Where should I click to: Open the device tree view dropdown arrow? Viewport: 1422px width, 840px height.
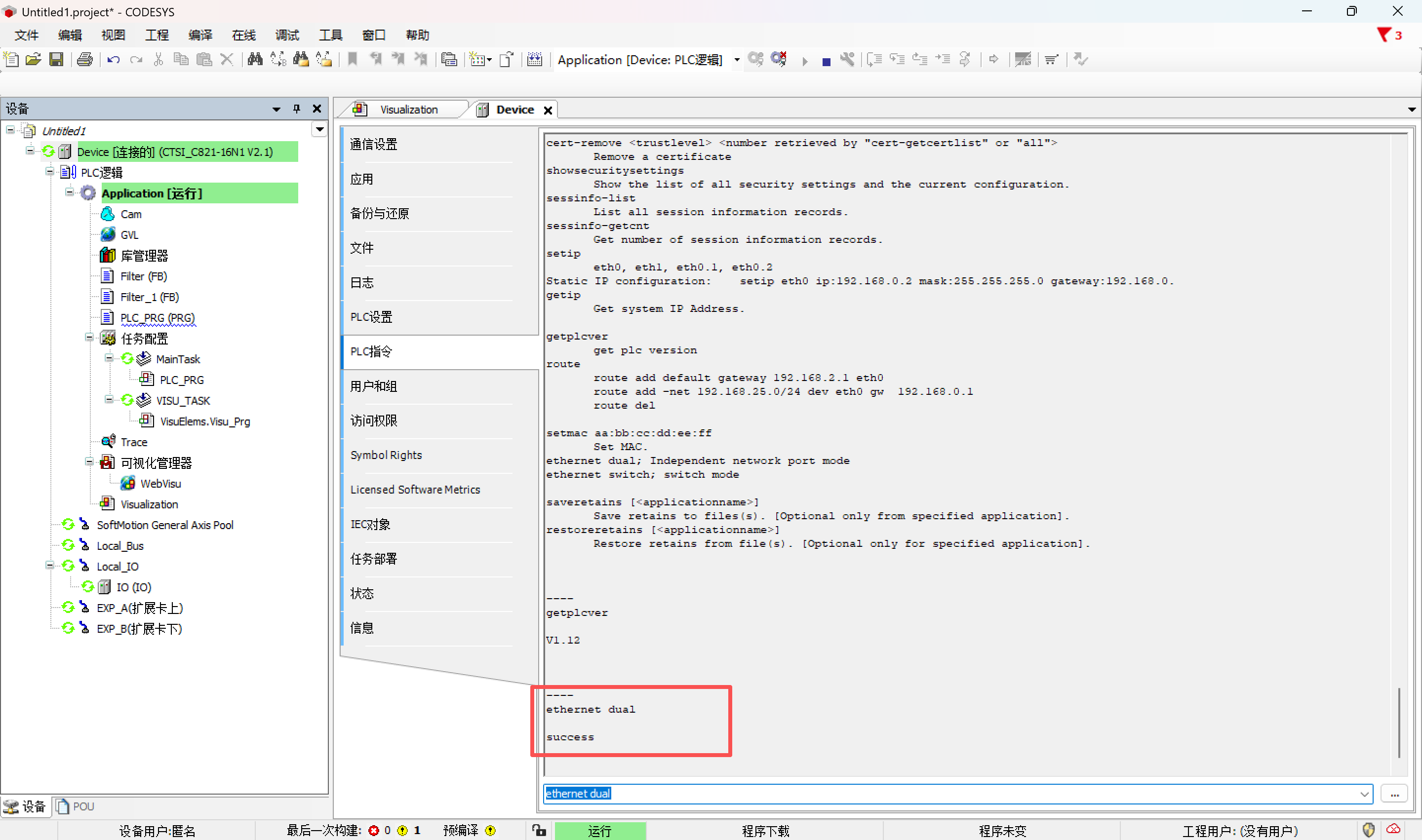(x=320, y=130)
